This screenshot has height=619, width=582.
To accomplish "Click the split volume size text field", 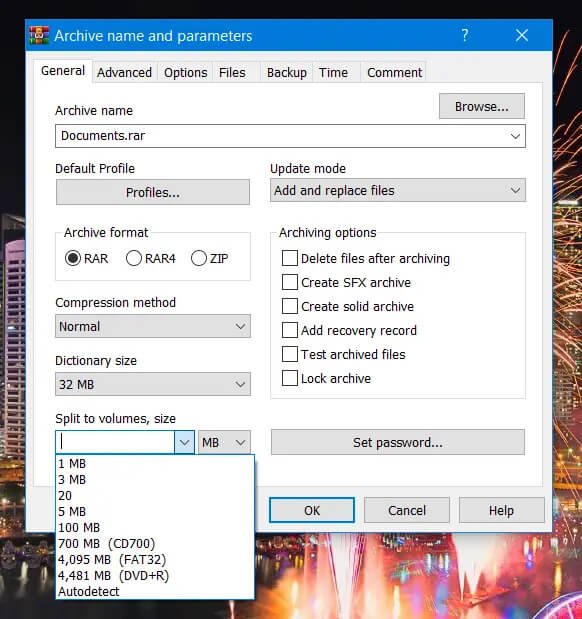I will click(115, 442).
